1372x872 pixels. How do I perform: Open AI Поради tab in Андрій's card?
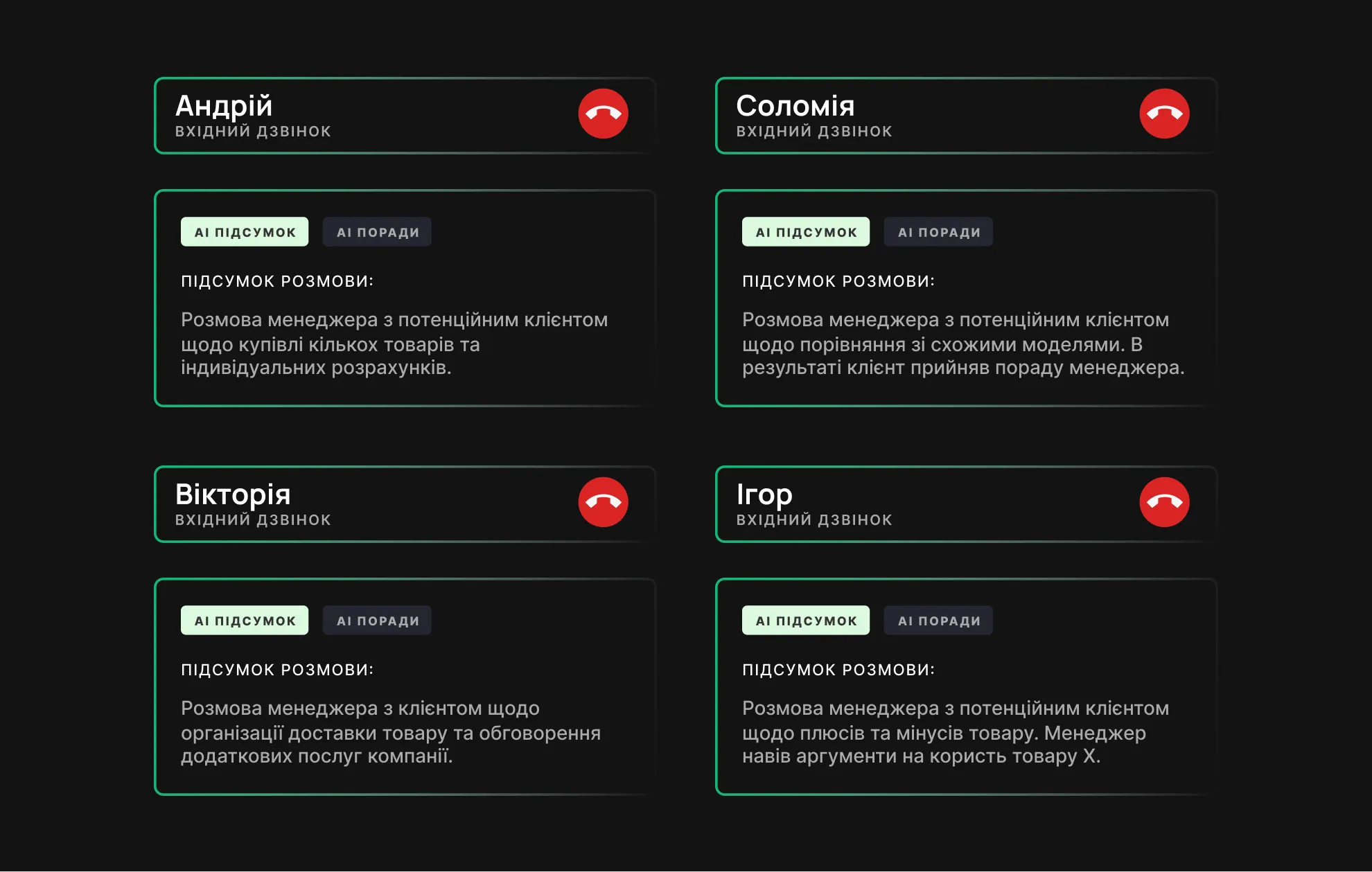pos(378,232)
